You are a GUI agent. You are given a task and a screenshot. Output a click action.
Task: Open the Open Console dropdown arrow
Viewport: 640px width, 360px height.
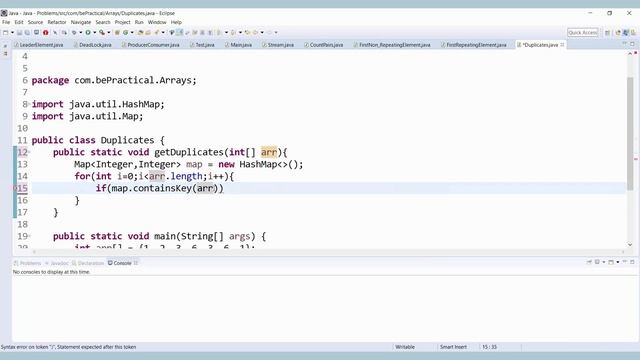coord(618,262)
